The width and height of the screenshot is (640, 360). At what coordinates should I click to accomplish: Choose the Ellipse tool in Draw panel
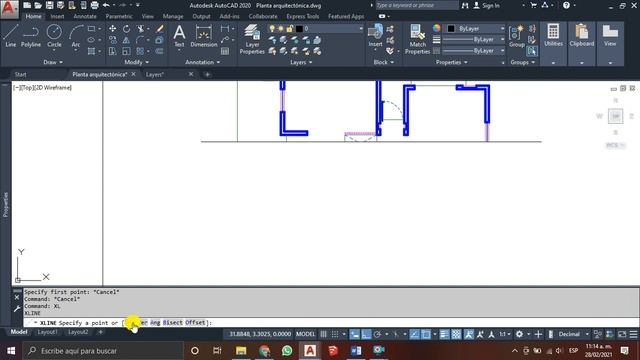click(x=91, y=40)
